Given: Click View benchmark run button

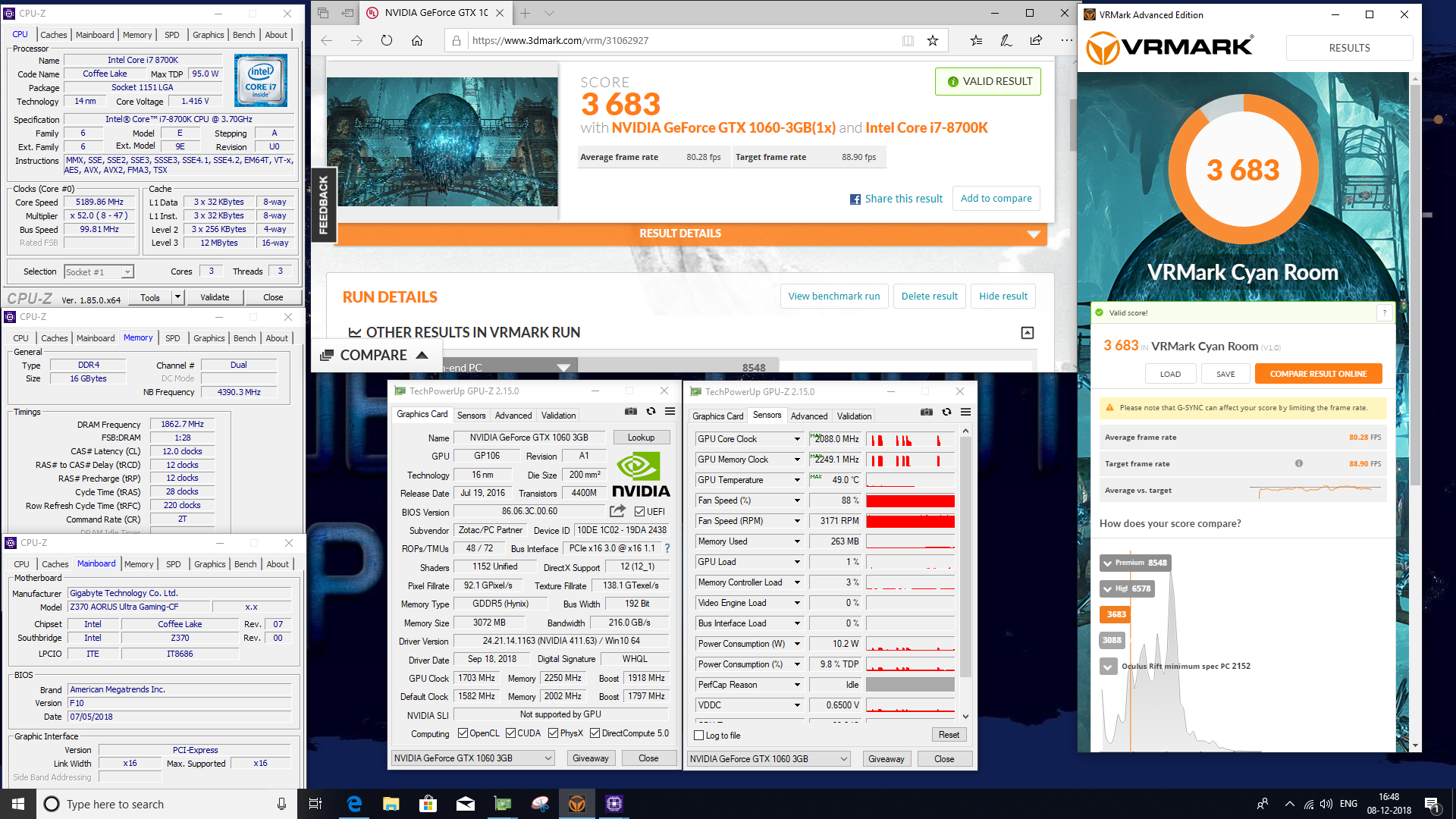Looking at the screenshot, I should [x=834, y=296].
